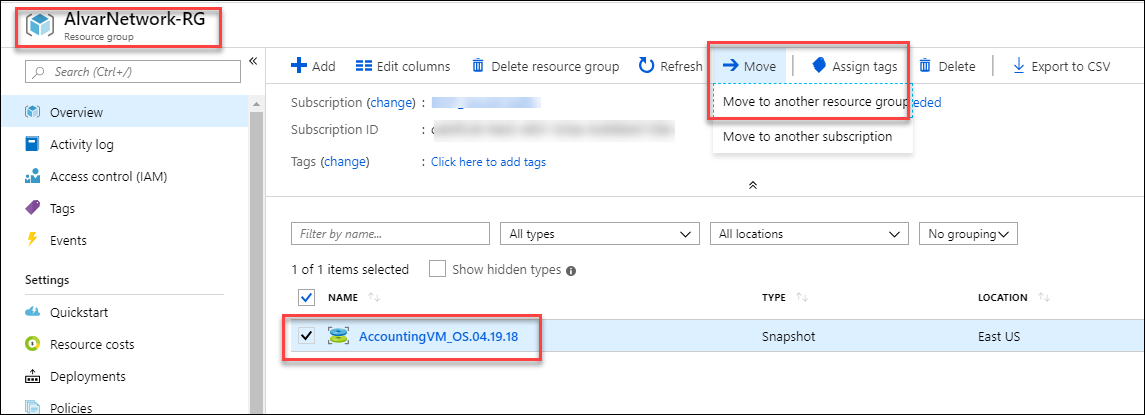Screen dimensions: 1145x415
Task: Sort by the LOCATION column arrows
Action: pyautogui.click(x=1043, y=297)
